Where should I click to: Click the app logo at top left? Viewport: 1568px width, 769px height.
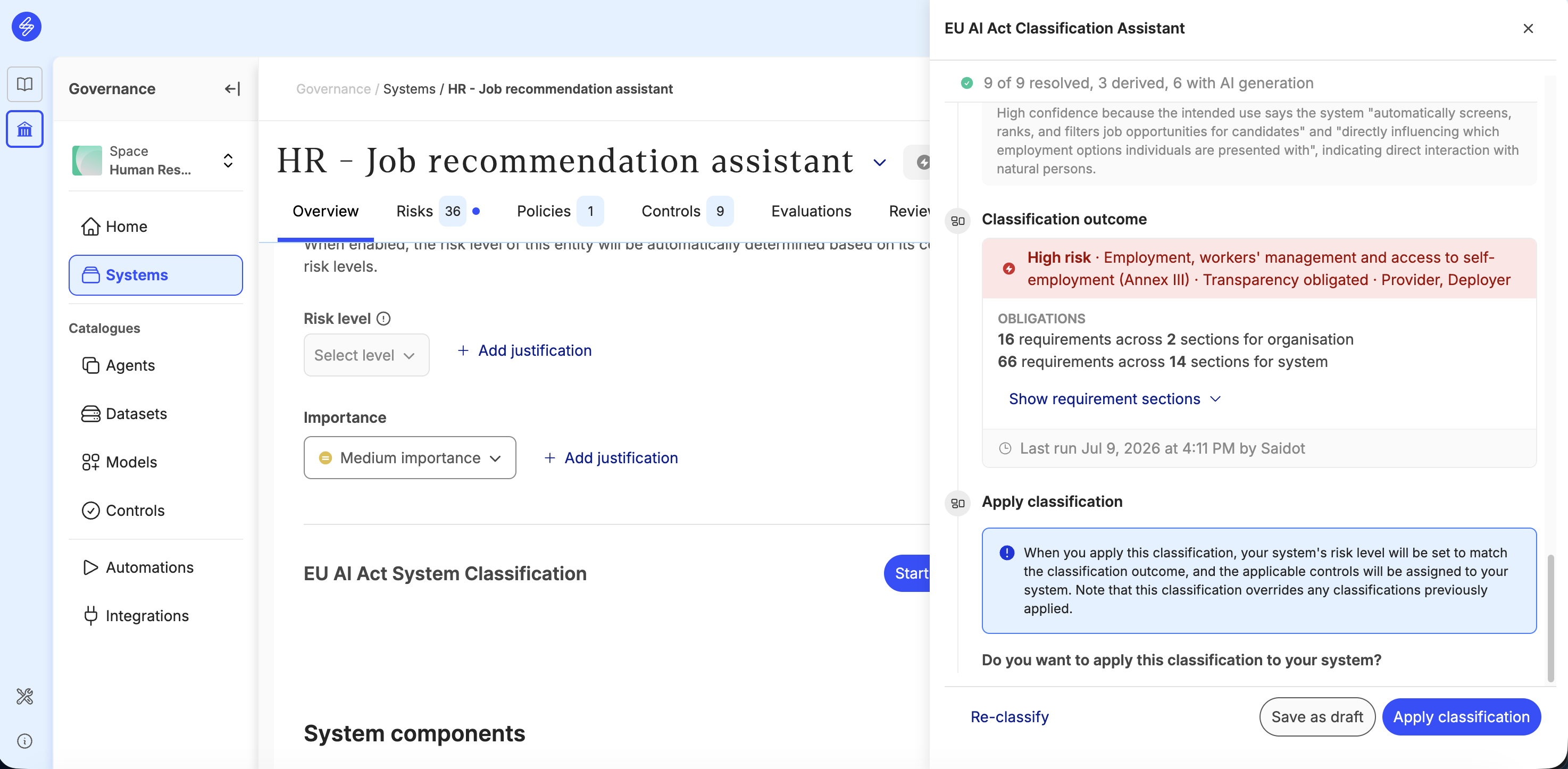coord(26,27)
